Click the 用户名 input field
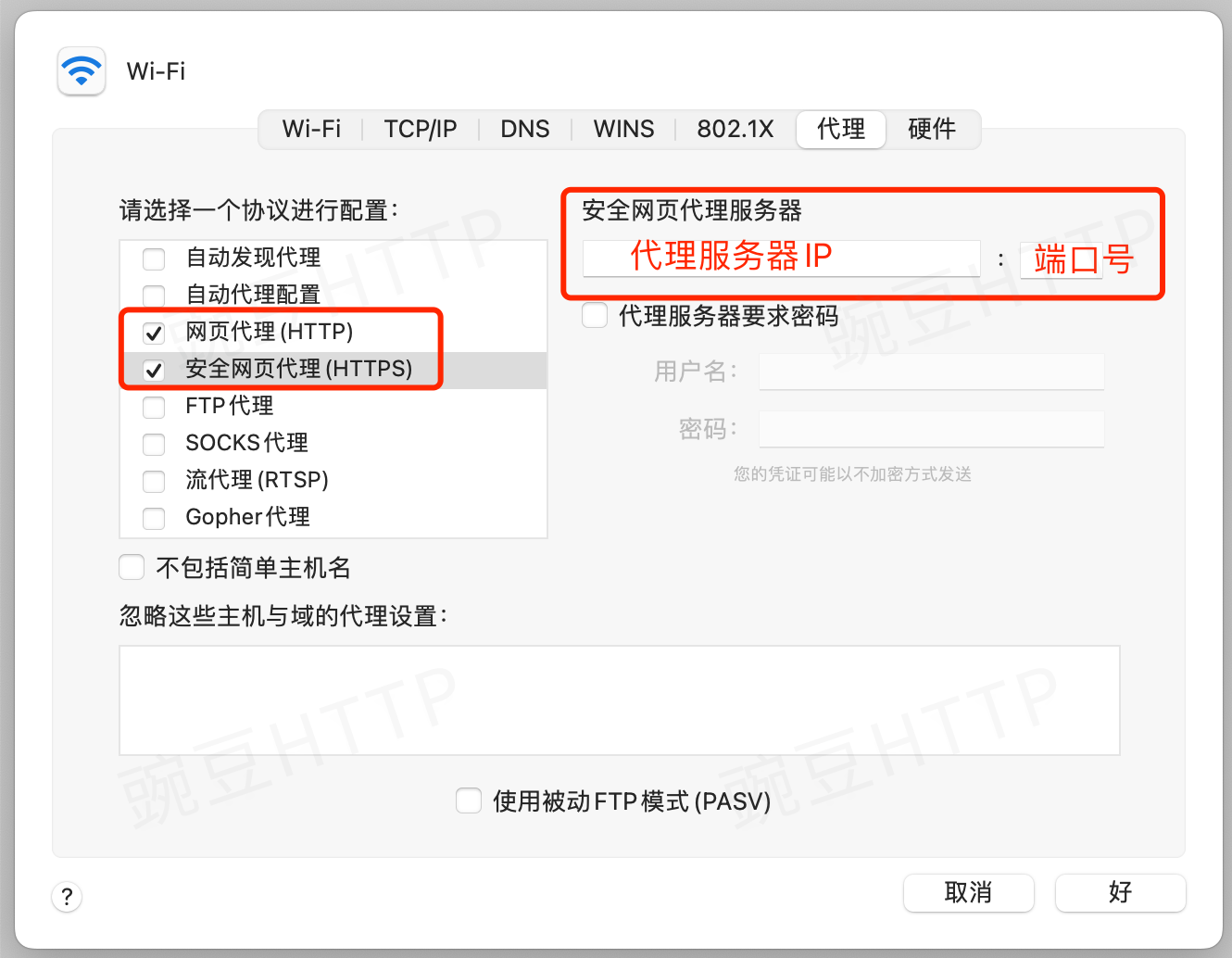The image size is (1232, 958). coord(932,372)
